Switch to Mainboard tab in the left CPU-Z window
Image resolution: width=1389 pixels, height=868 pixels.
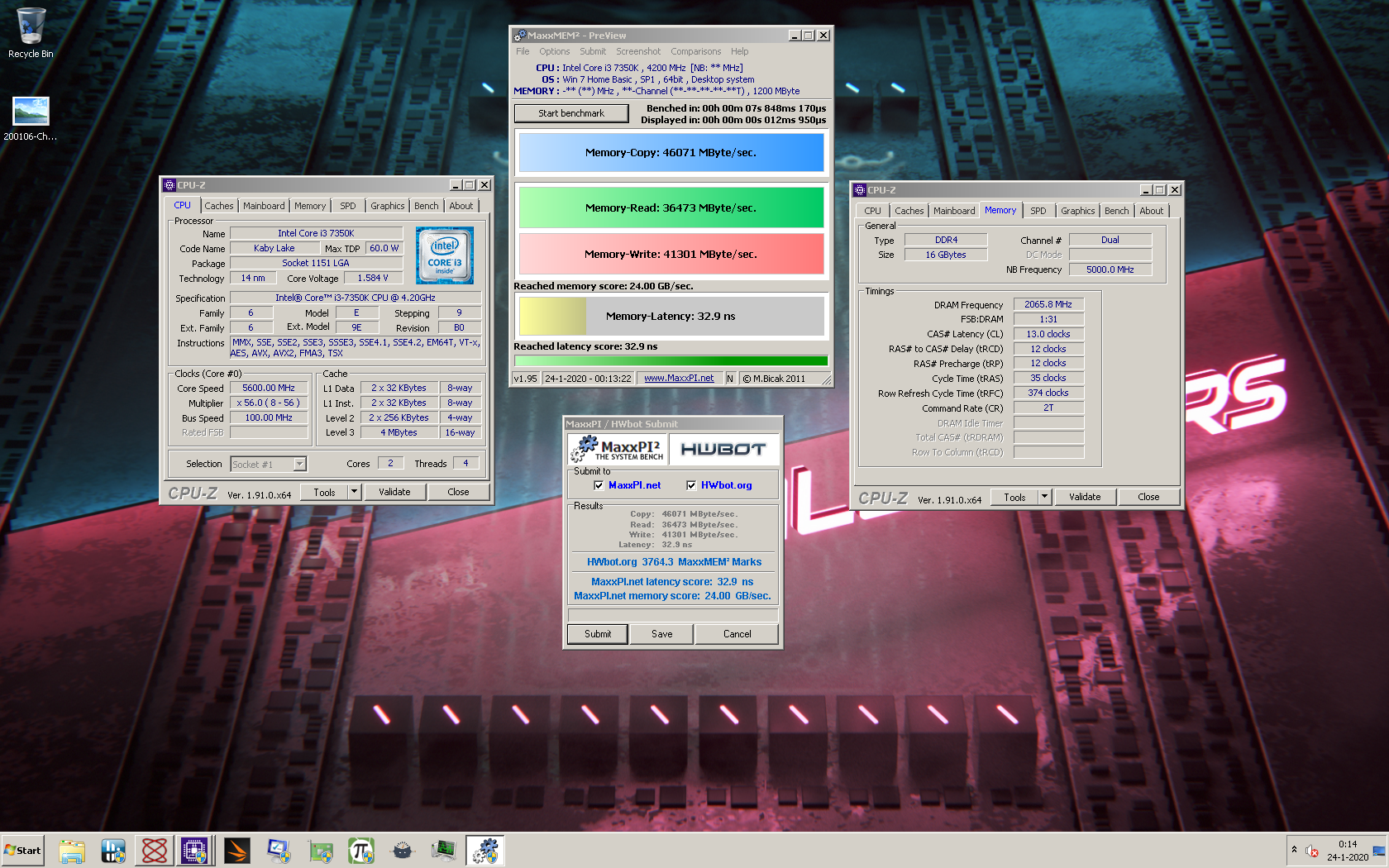[264, 206]
